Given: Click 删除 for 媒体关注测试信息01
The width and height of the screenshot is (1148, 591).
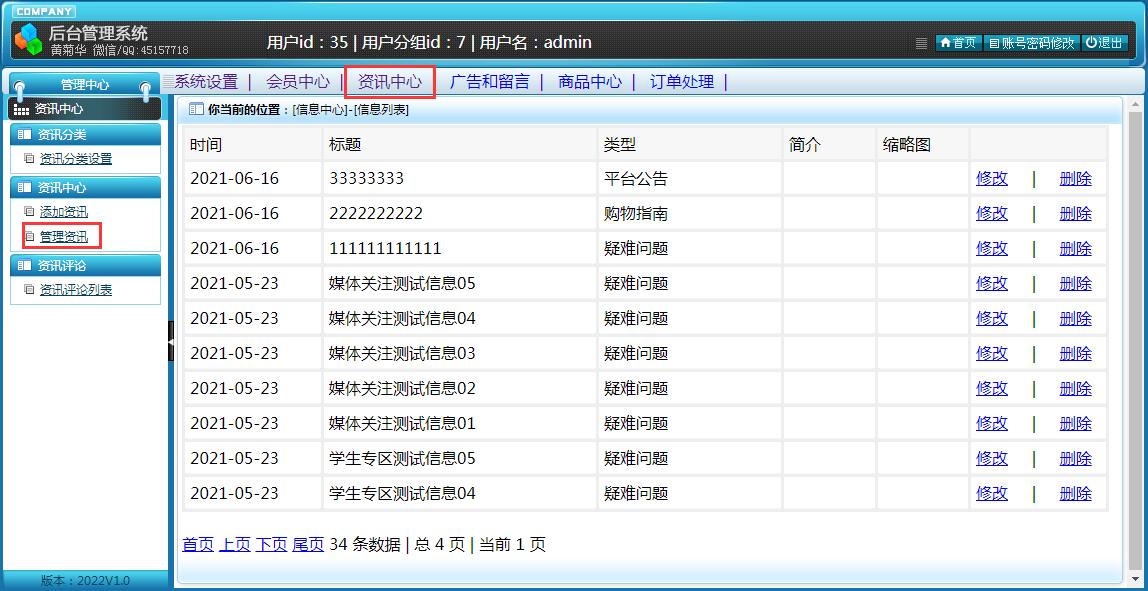Looking at the screenshot, I should [1076, 423].
